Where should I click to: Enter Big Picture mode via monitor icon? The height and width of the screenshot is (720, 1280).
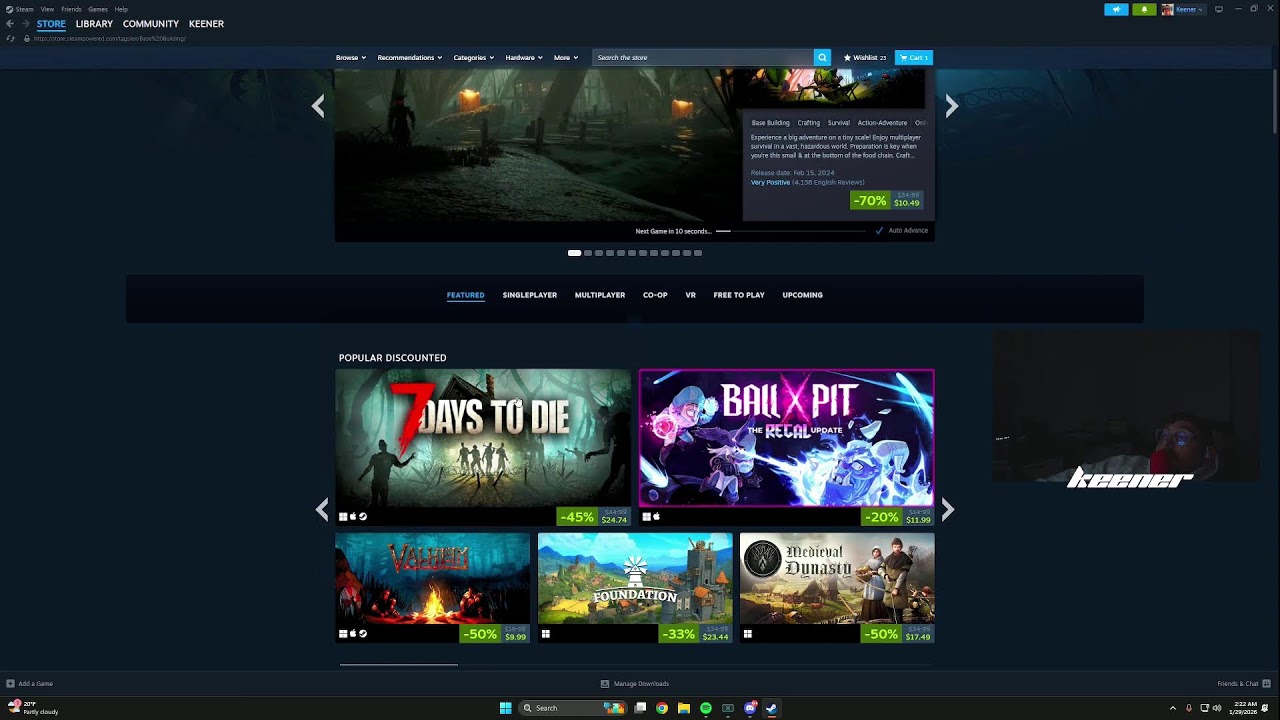pos(1219,9)
